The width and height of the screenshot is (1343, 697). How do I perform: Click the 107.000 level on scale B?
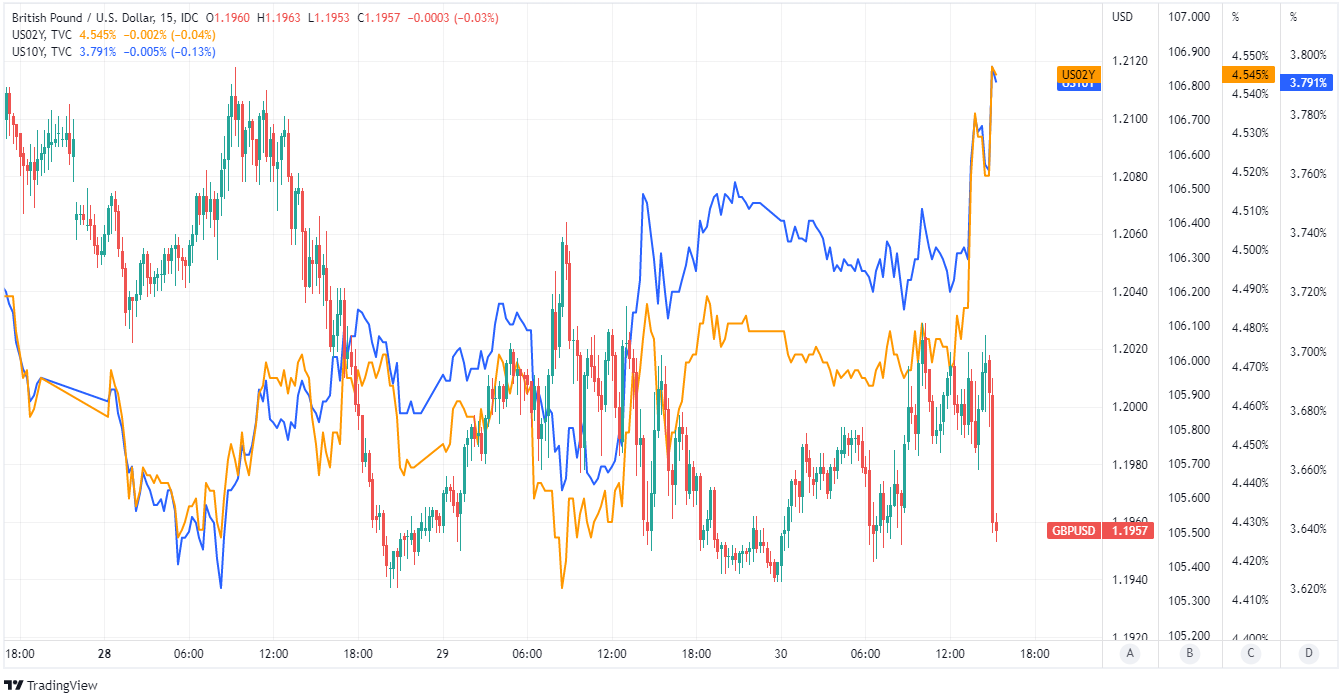pos(1189,17)
